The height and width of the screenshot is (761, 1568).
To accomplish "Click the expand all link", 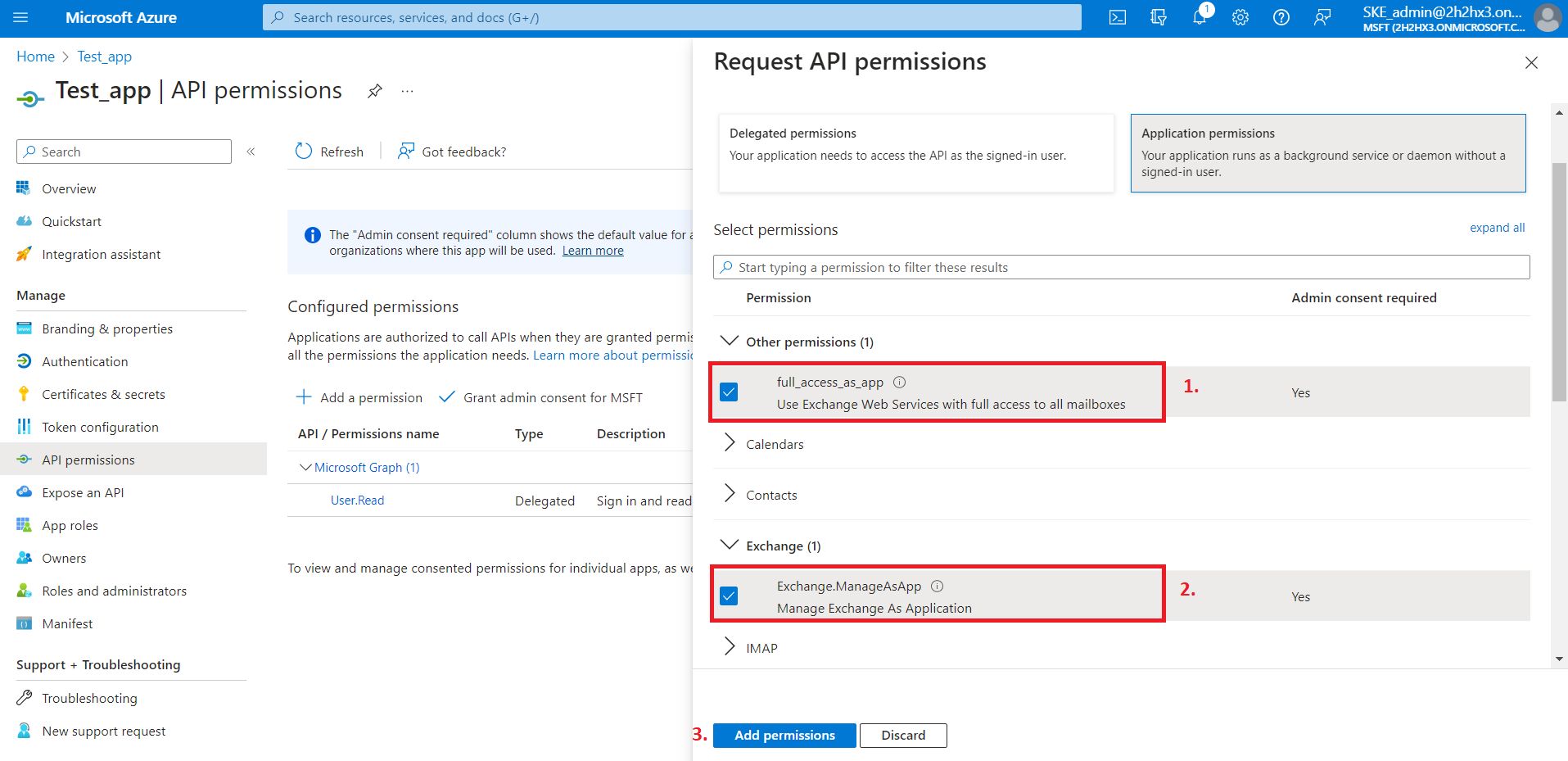I will click(1497, 228).
